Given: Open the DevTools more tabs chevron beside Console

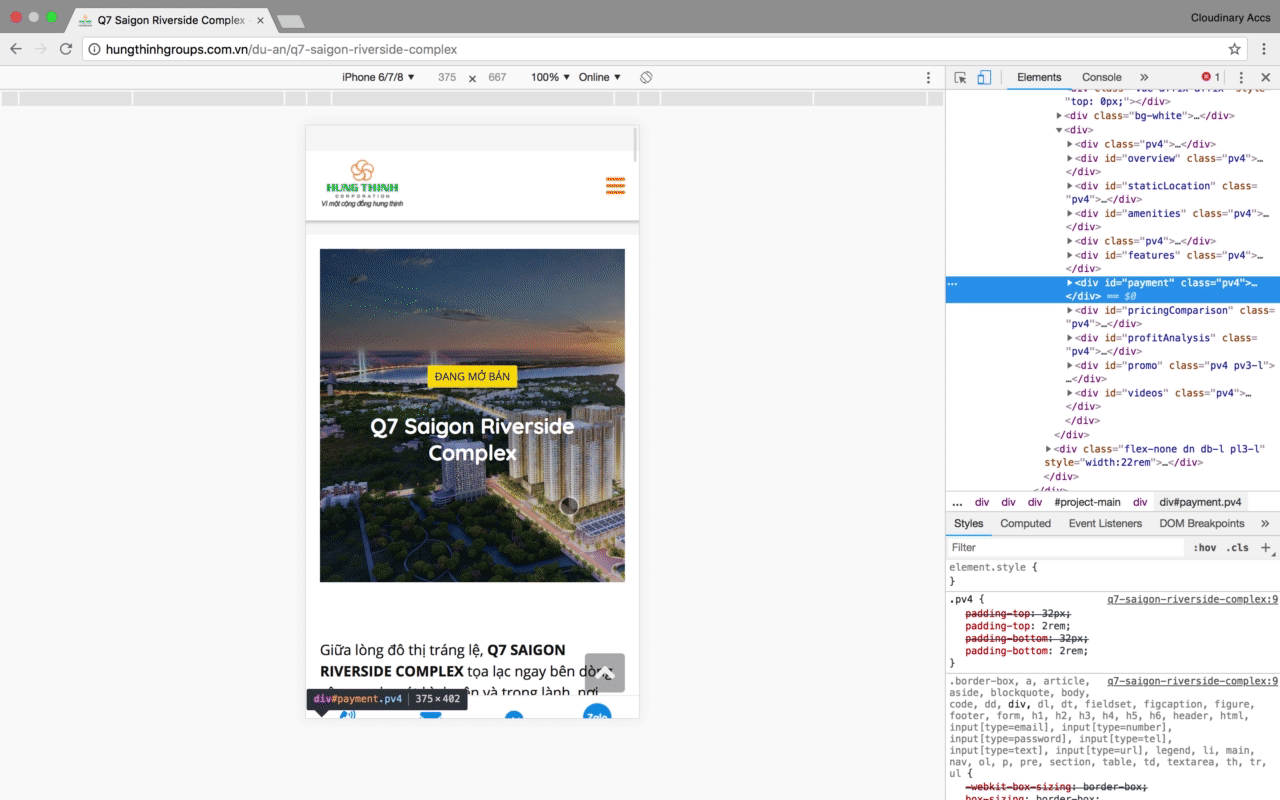Looking at the screenshot, I should point(1144,77).
